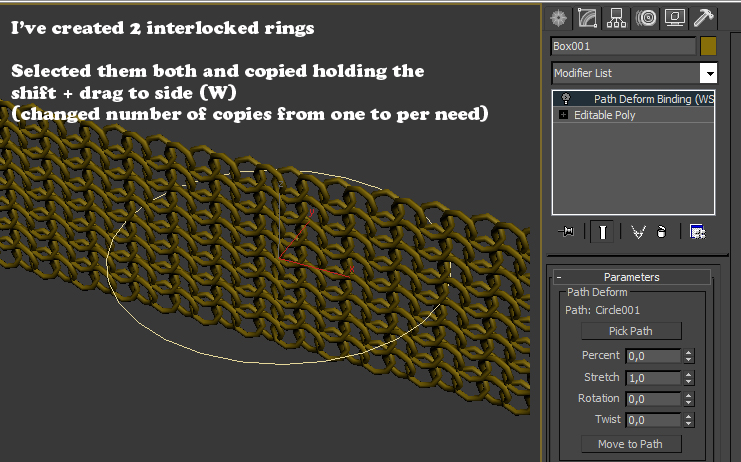Toggle Show End Result button
Image resolution: width=741 pixels, height=462 pixels.
click(602, 232)
